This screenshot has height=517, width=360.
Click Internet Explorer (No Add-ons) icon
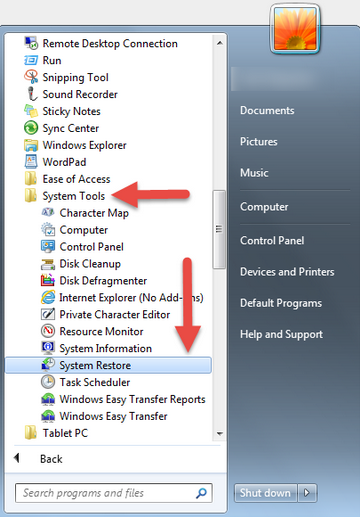click(48, 297)
